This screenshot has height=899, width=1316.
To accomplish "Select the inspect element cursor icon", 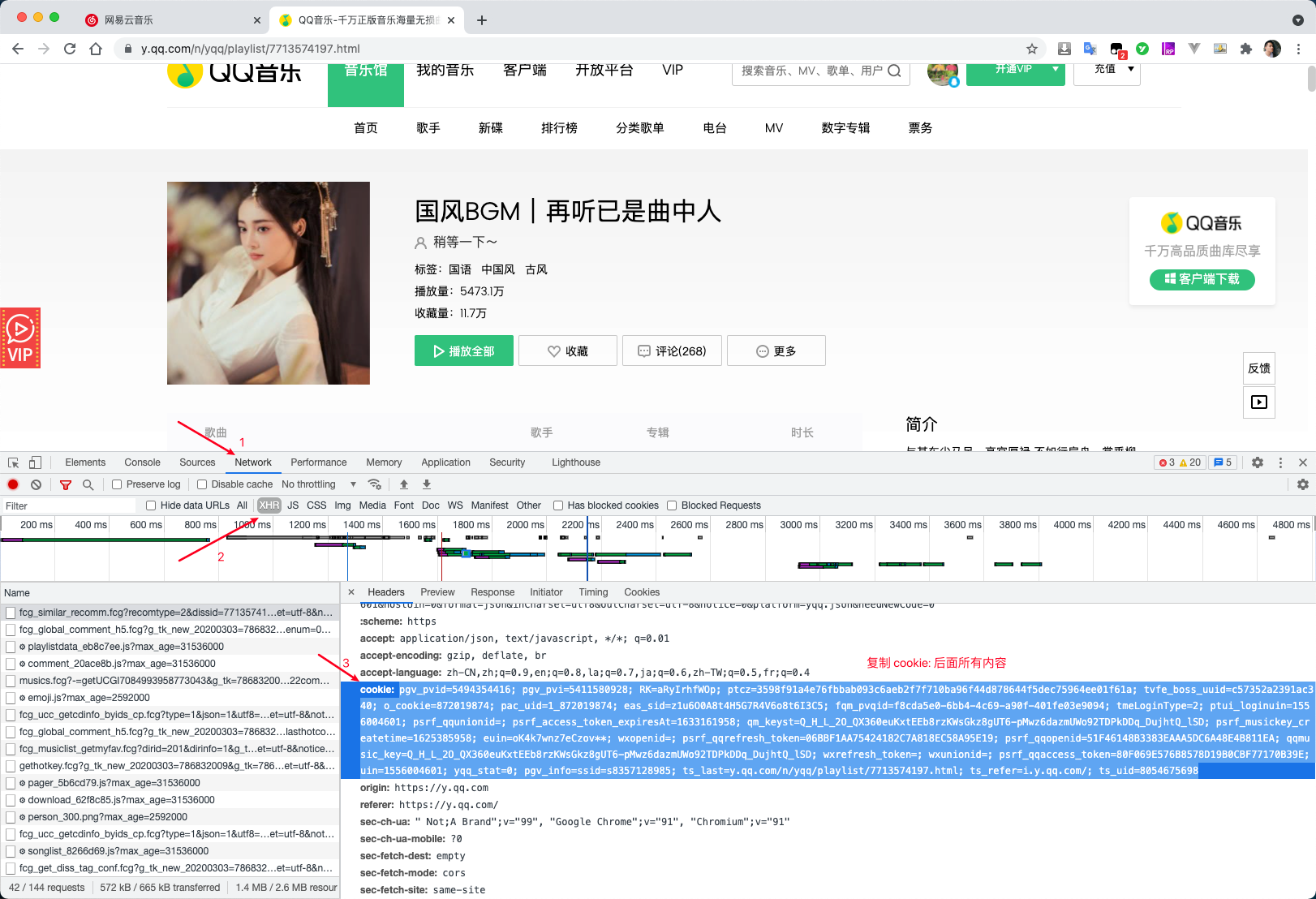I will (x=12, y=461).
